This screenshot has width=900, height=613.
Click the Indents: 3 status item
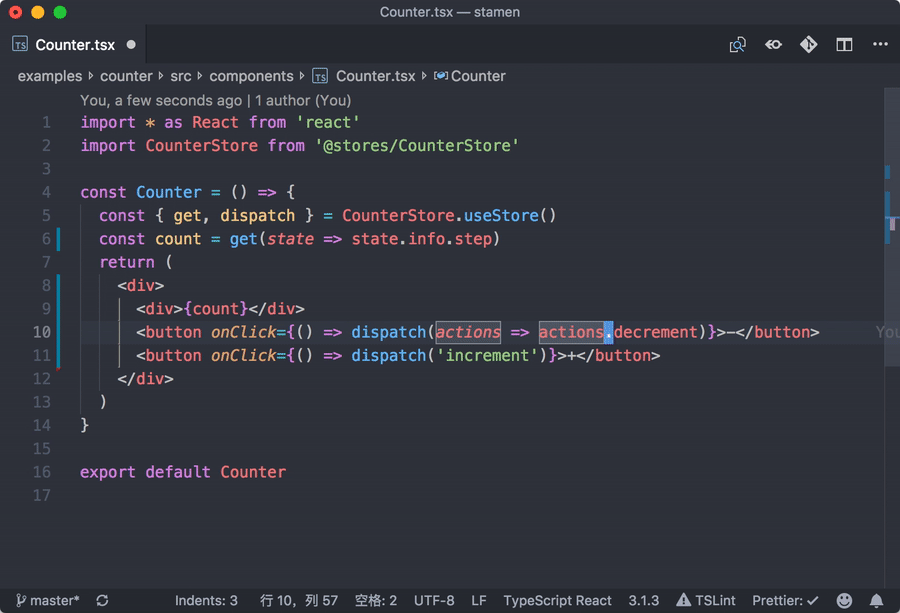[206, 600]
